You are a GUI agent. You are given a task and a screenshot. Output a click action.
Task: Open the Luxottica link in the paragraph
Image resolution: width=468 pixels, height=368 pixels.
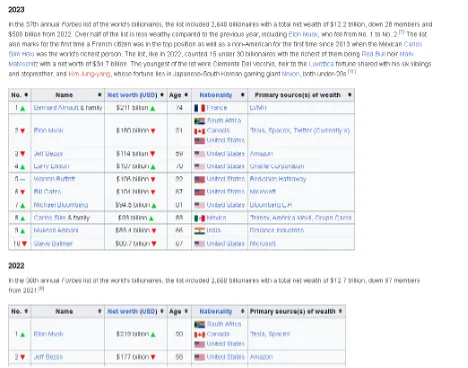[x=321, y=64]
